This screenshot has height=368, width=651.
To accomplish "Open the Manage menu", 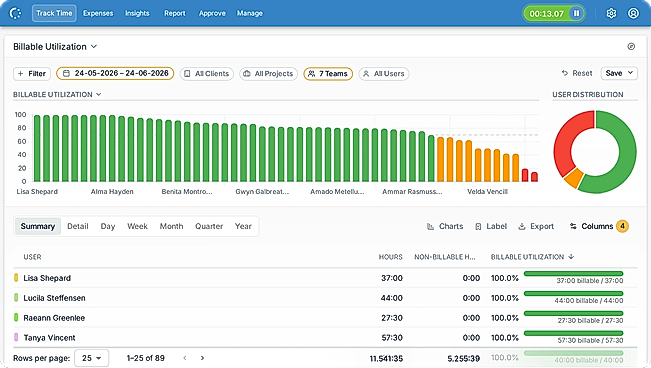I will pos(250,13).
